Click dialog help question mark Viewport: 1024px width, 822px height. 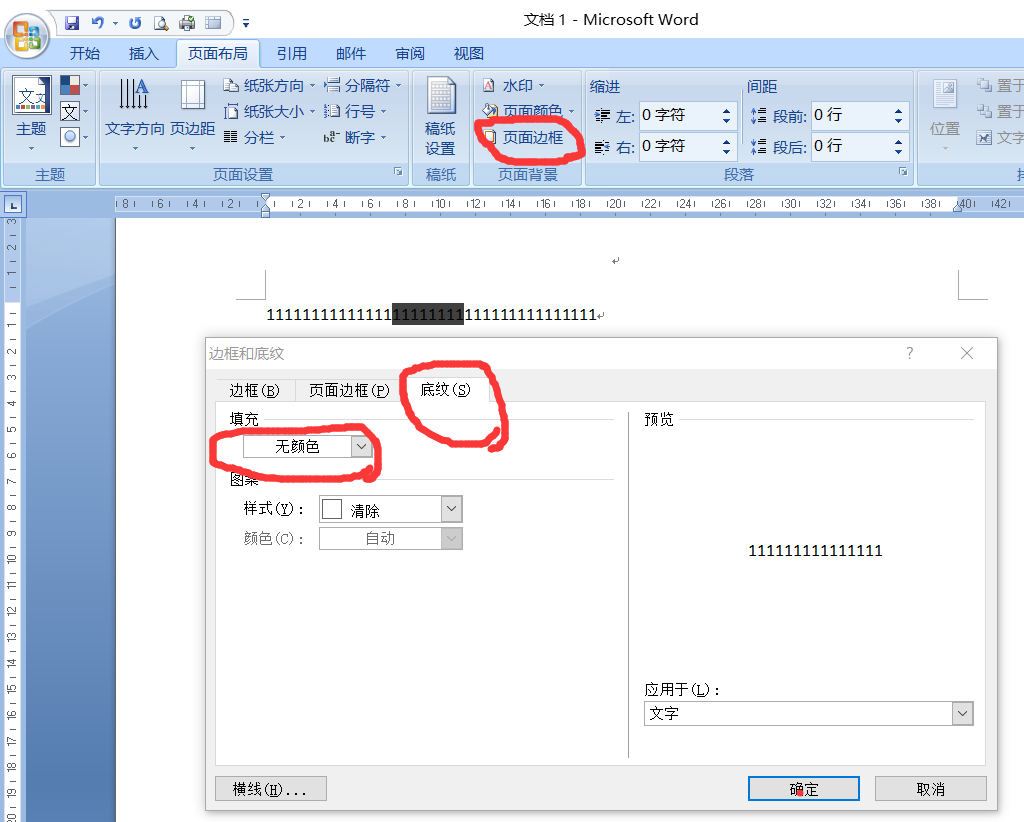point(910,353)
